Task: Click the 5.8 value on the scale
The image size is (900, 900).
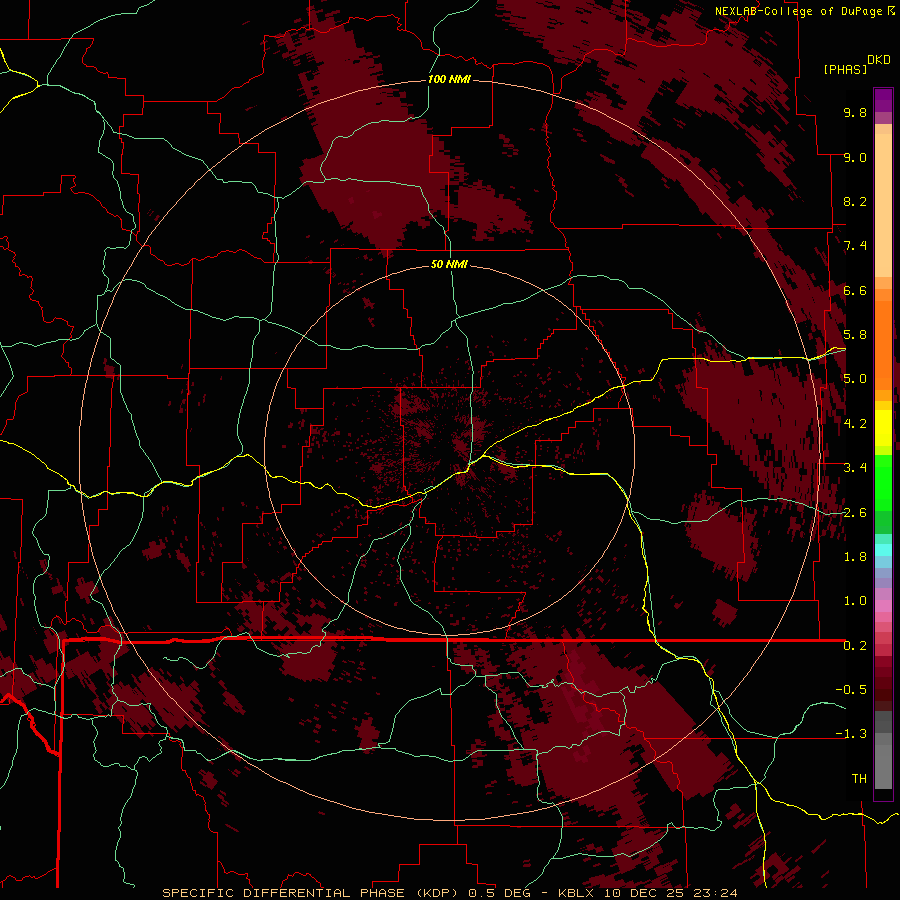Action: click(855, 335)
